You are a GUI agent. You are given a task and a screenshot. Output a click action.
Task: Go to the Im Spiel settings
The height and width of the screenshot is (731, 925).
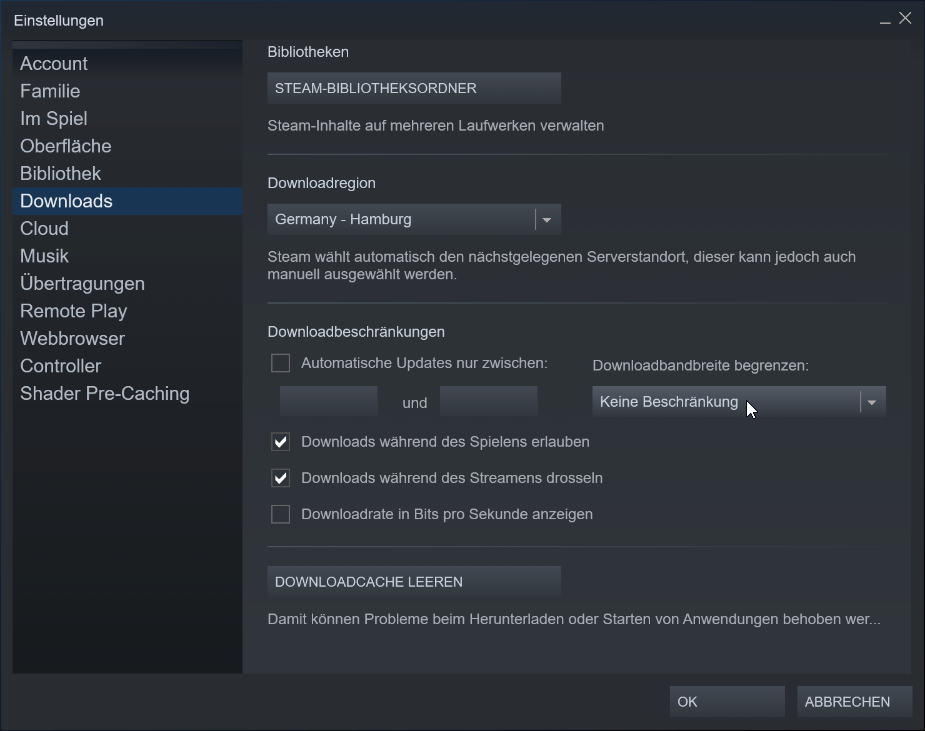[x=127, y=119]
